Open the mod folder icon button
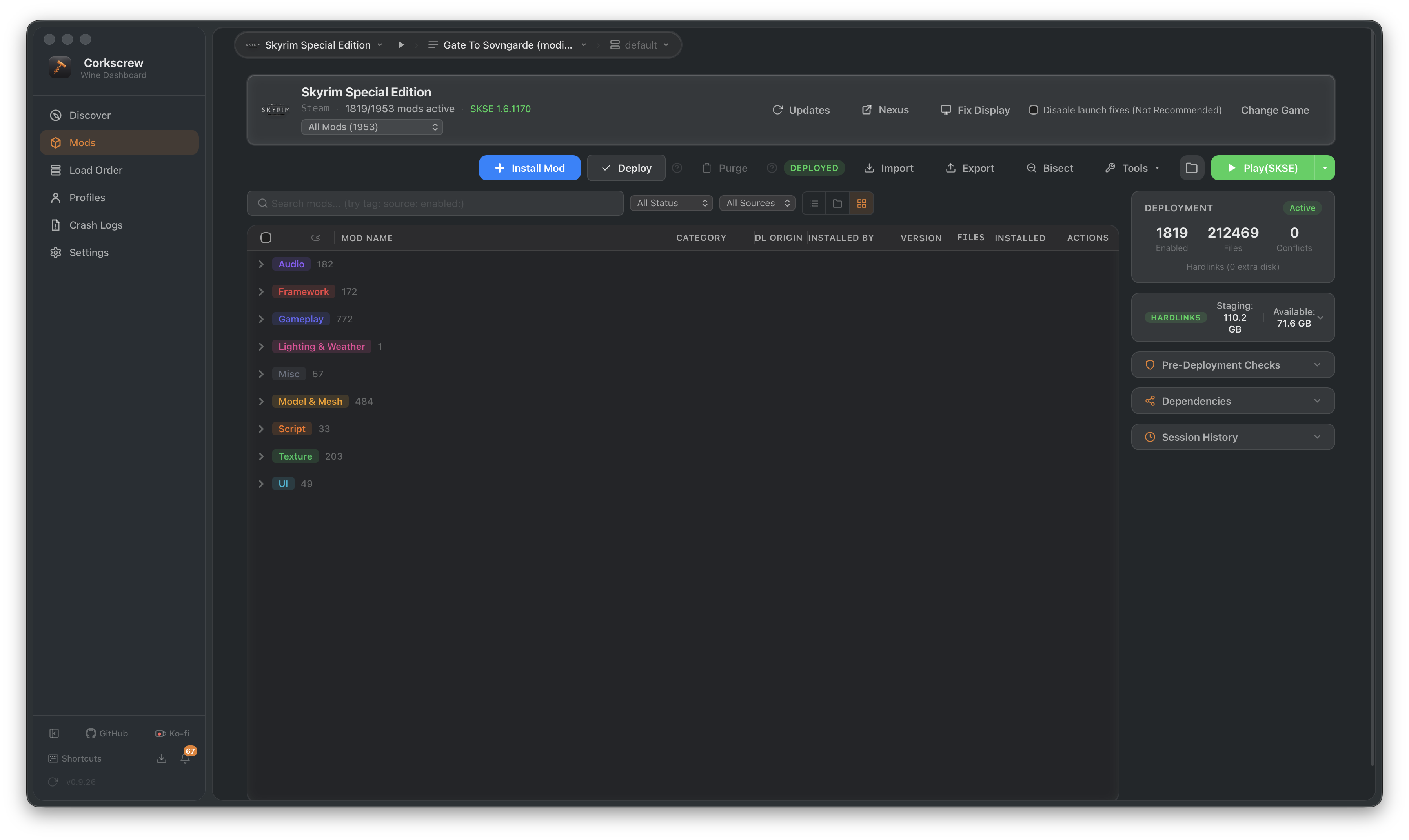1409x840 pixels. pyautogui.click(x=1192, y=168)
